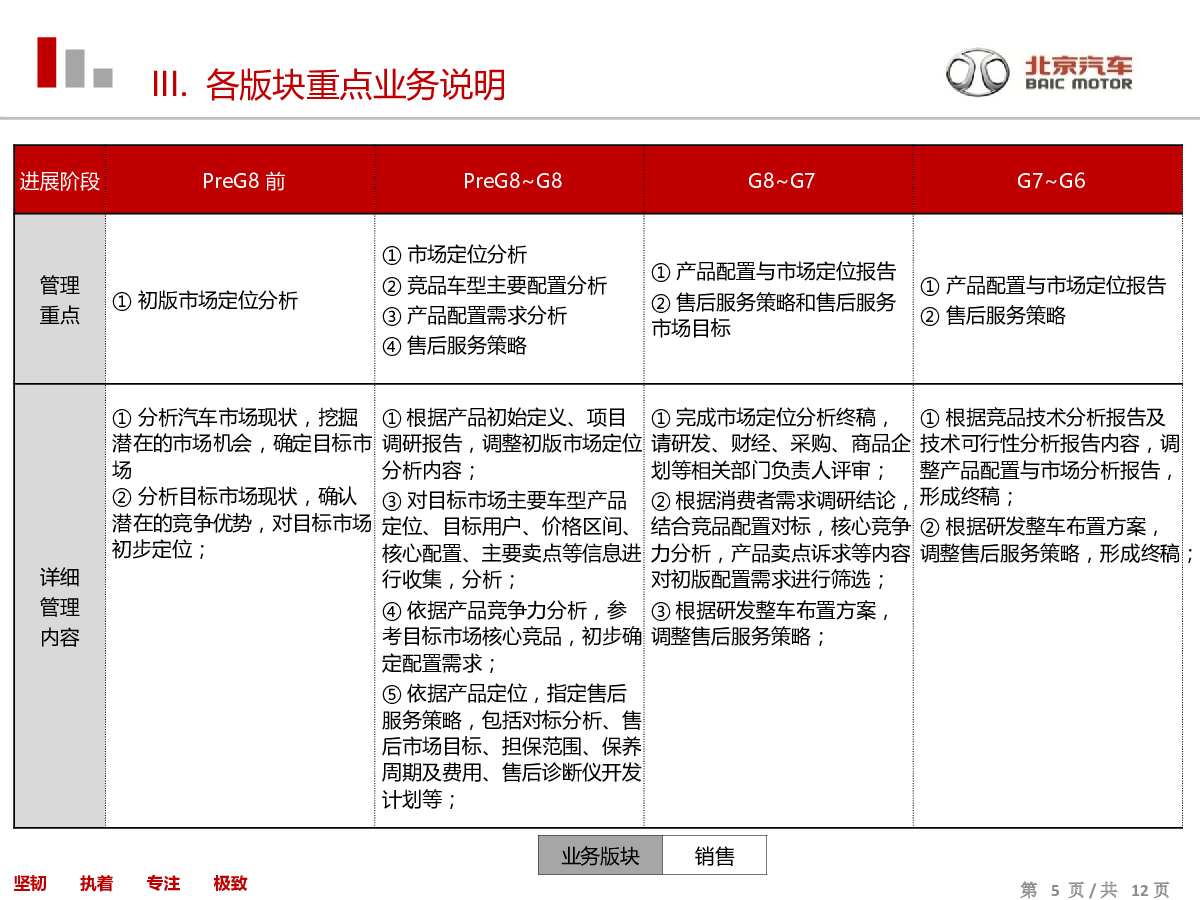The image size is (1200, 900).
Task: Click the 进展阶段 header cell
Action: (x=60, y=181)
